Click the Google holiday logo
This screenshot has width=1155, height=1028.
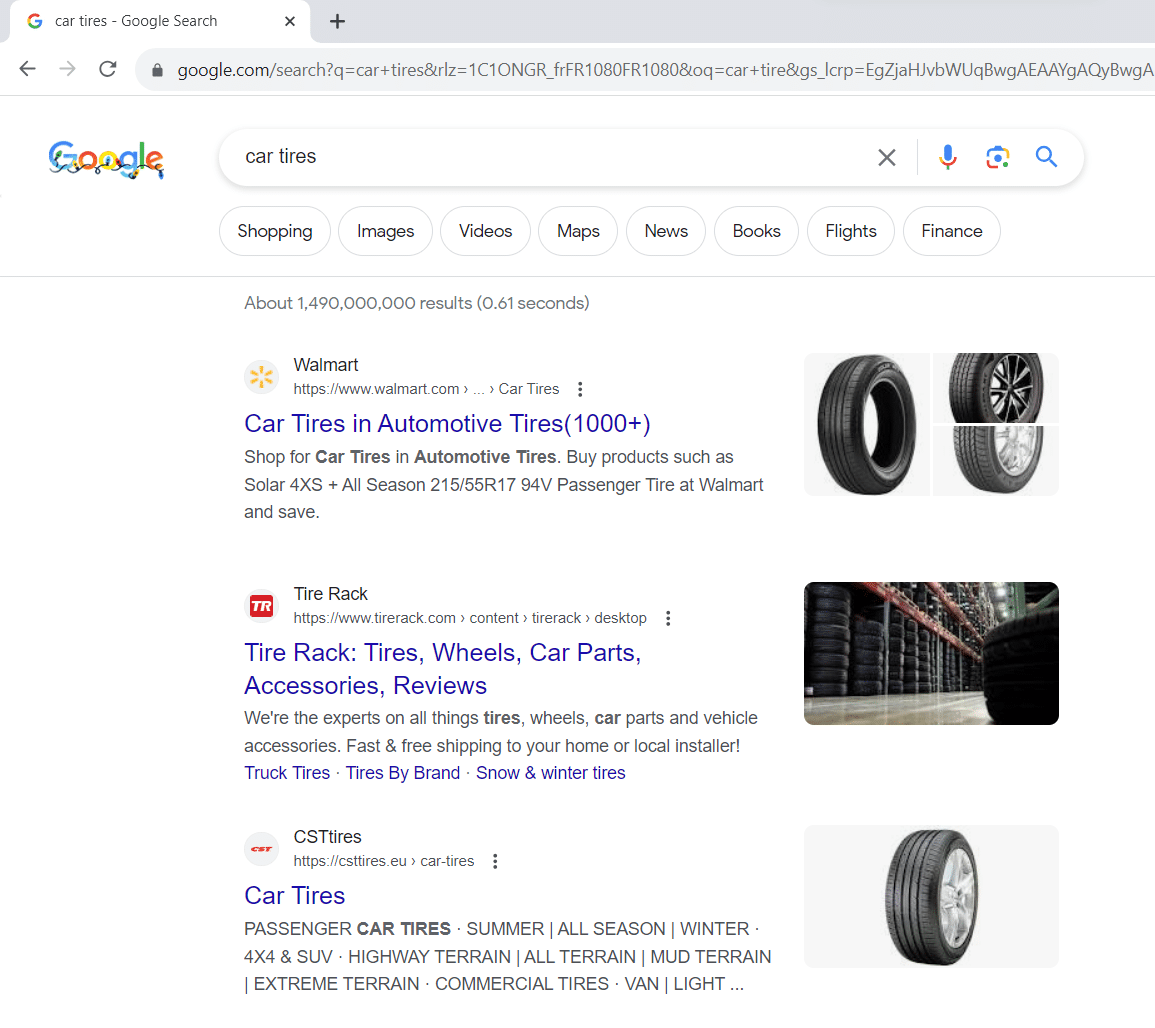106,159
